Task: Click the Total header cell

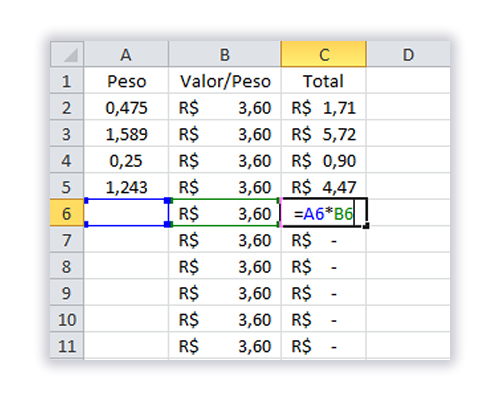Action: click(x=324, y=81)
